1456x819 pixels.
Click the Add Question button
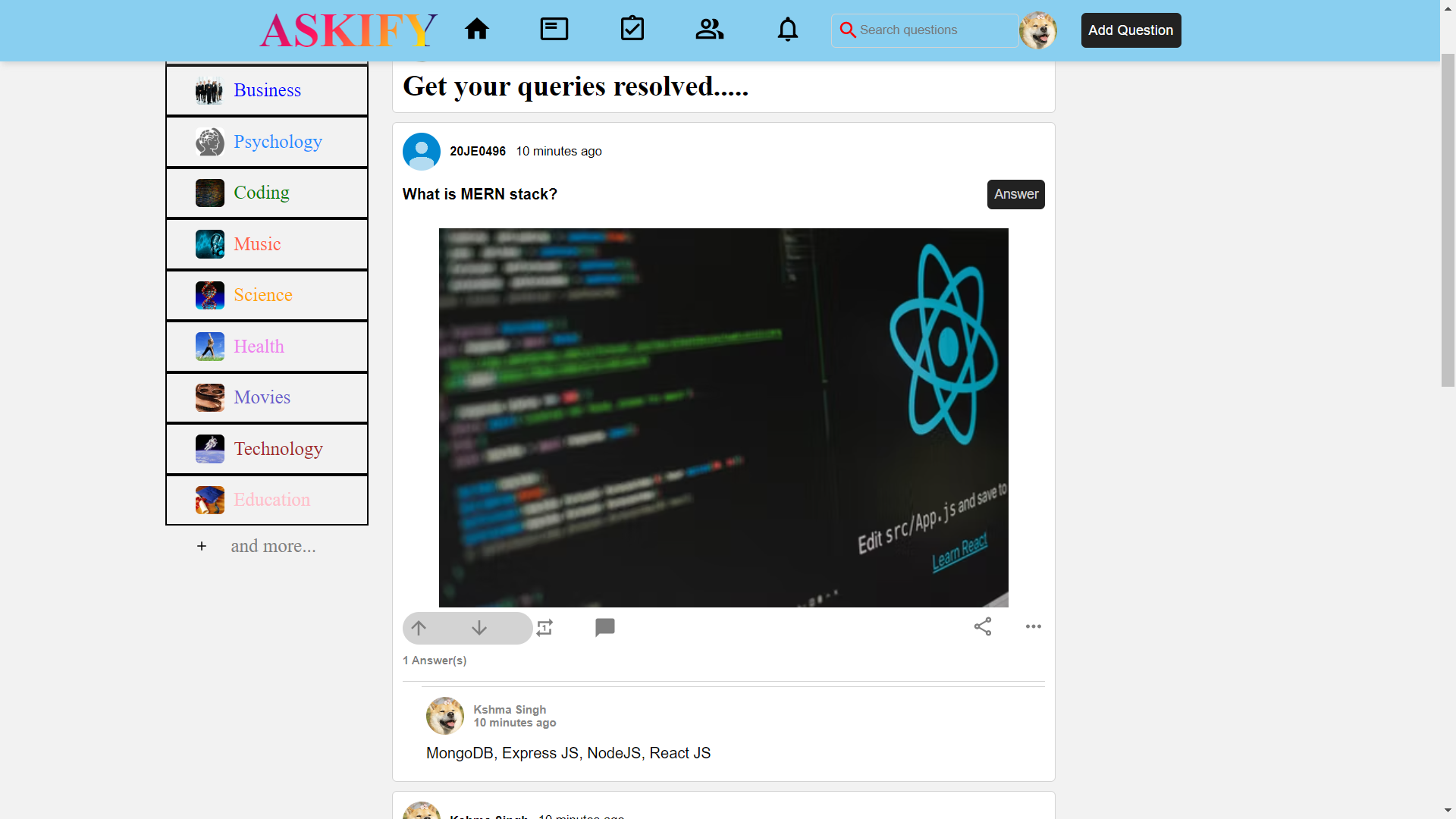click(1131, 30)
